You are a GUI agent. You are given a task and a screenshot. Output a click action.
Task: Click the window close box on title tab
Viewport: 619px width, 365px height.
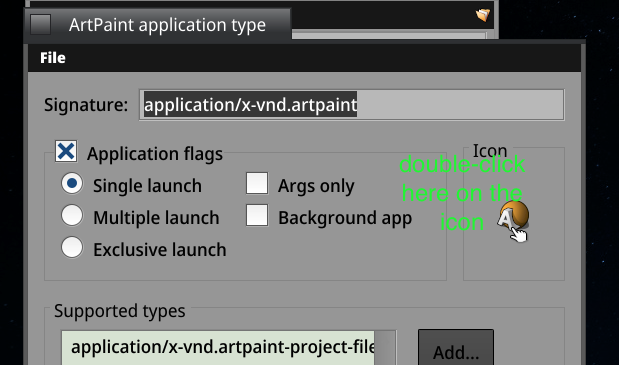41,24
